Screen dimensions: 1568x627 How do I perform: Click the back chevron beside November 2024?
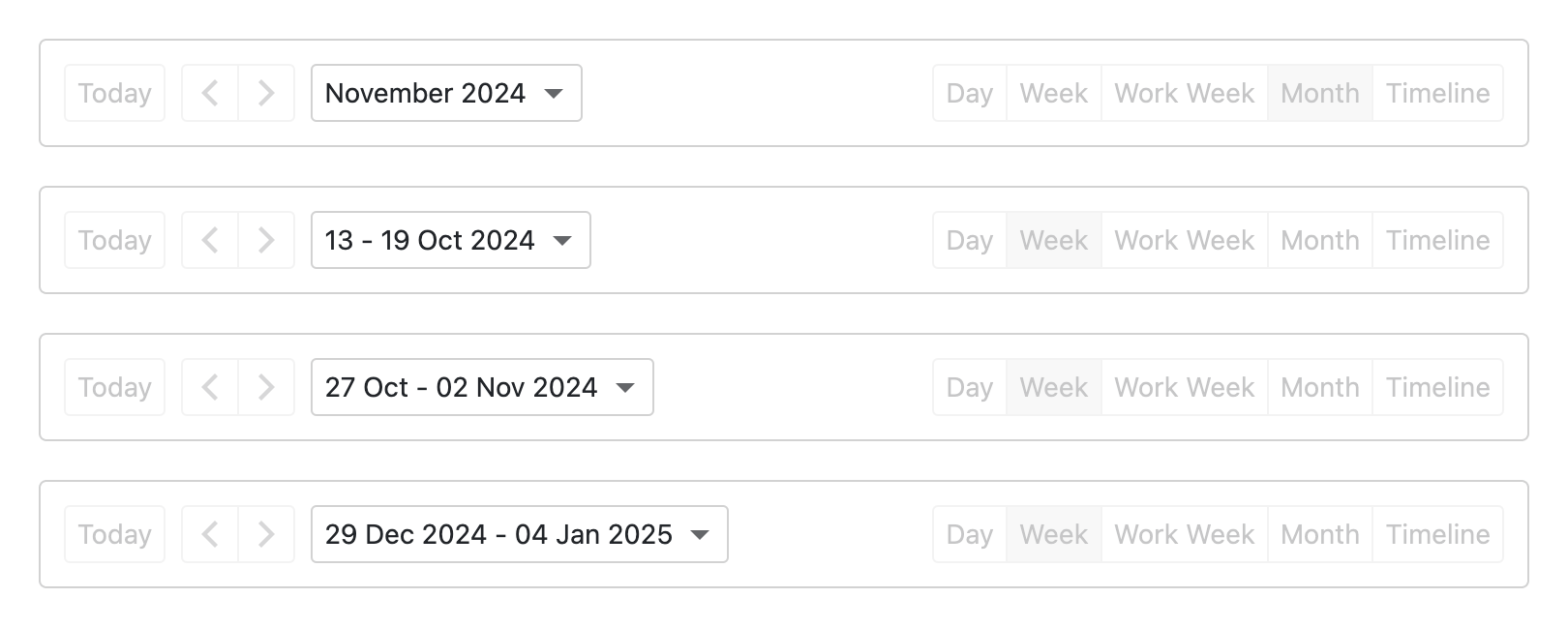pyautogui.click(x=209, y=93)
